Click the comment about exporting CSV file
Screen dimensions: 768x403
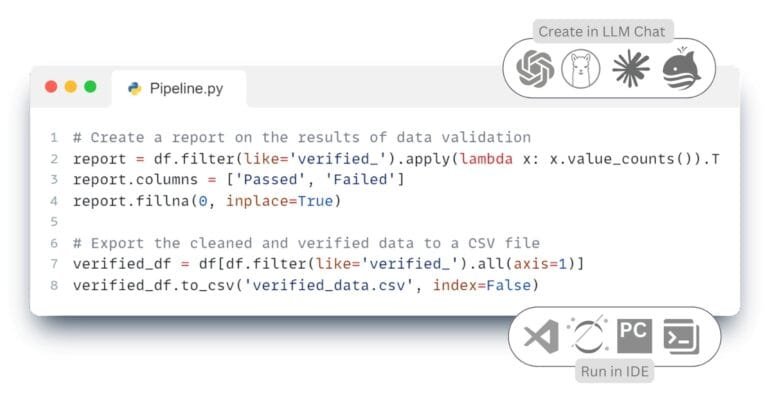pos(306,243)
